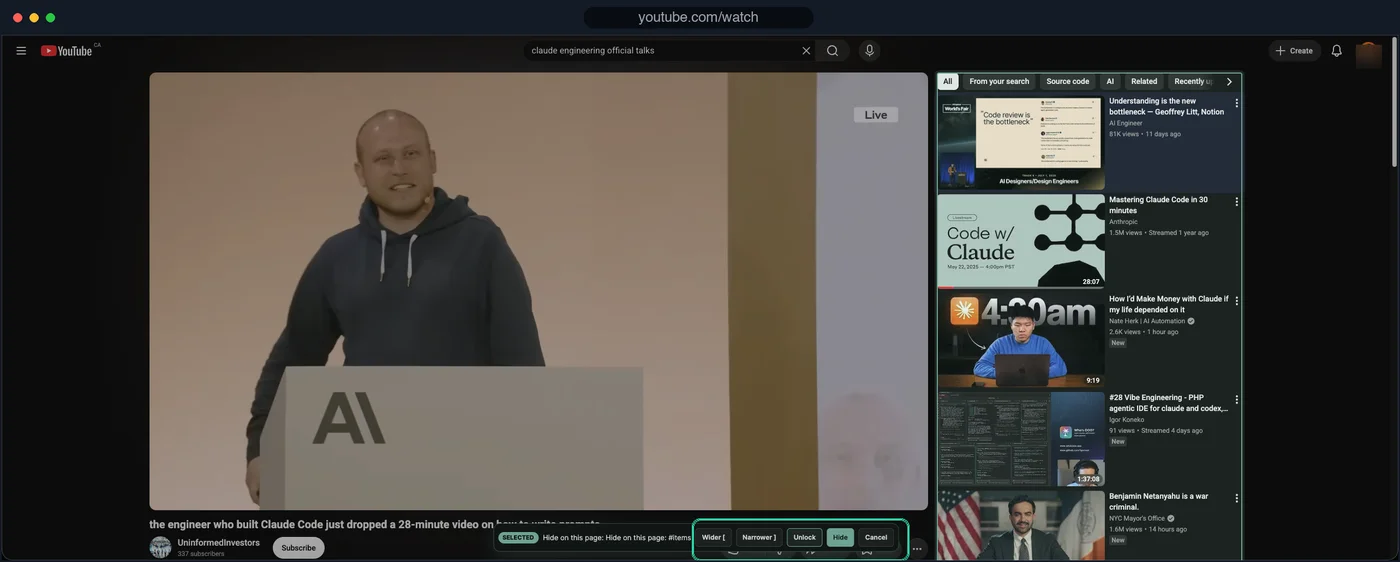Open options for #28 Vibe Engineering video
This screenshot has height=562, width=1400.
point(1236,400)
